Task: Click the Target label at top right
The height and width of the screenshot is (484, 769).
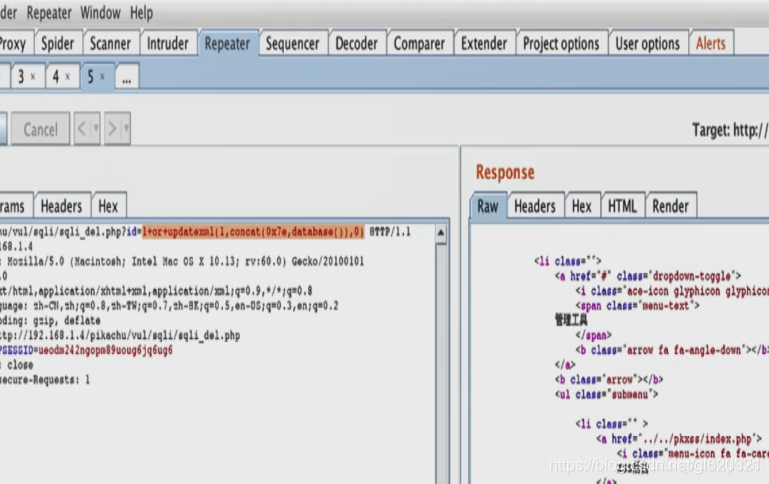Action: [731, 130]
